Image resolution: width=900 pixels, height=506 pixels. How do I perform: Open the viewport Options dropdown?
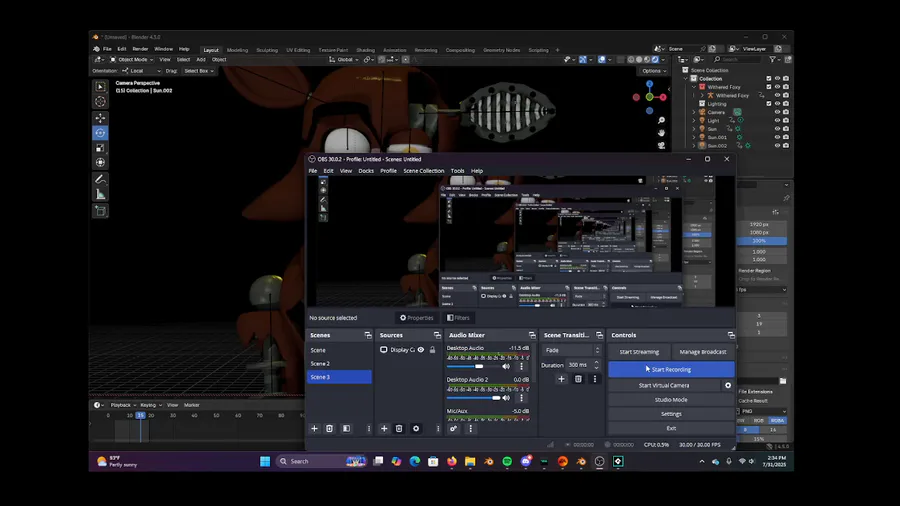(x=654, y=71)
